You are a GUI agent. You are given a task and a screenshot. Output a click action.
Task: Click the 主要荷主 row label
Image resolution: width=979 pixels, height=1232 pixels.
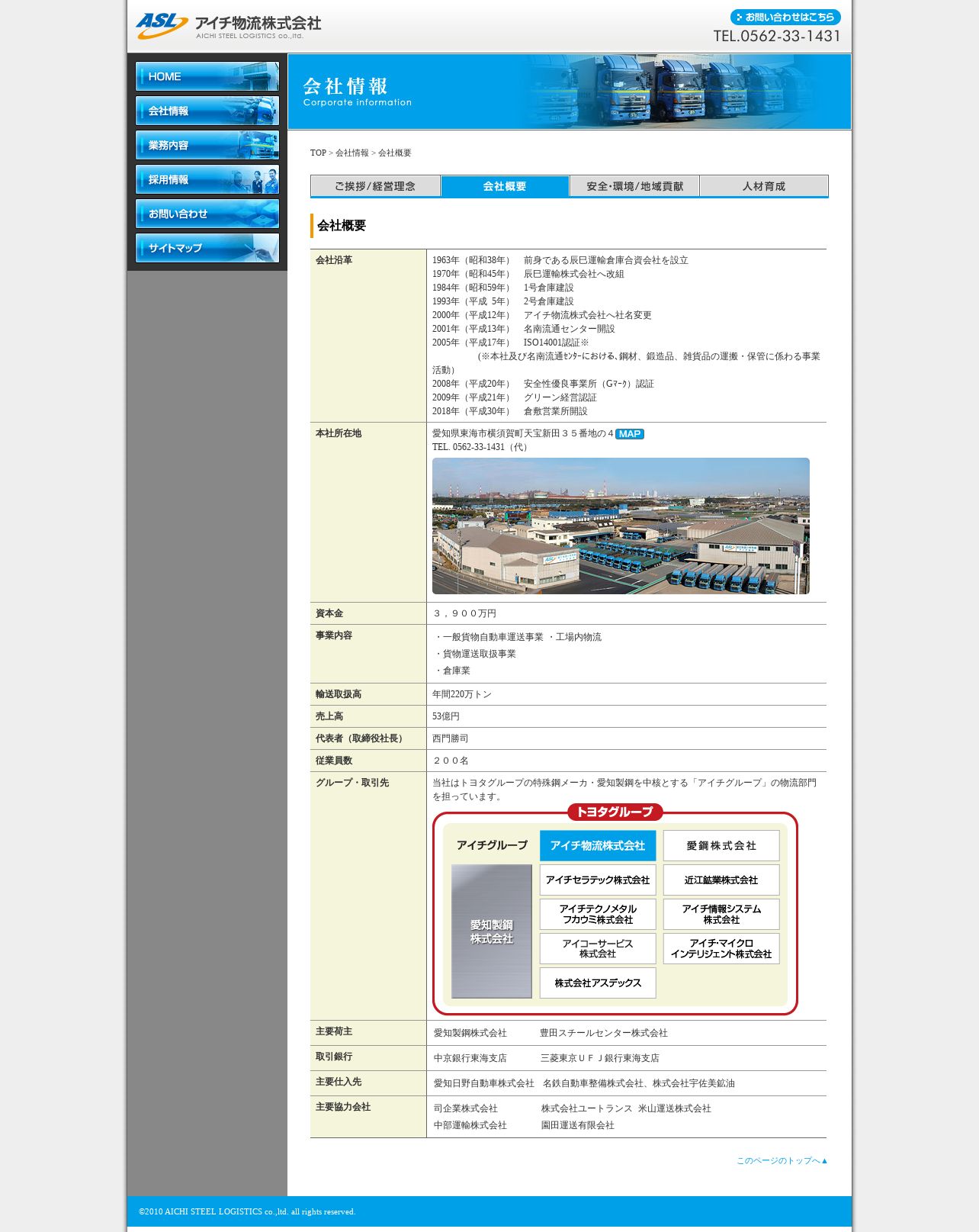coord(334,1031)
